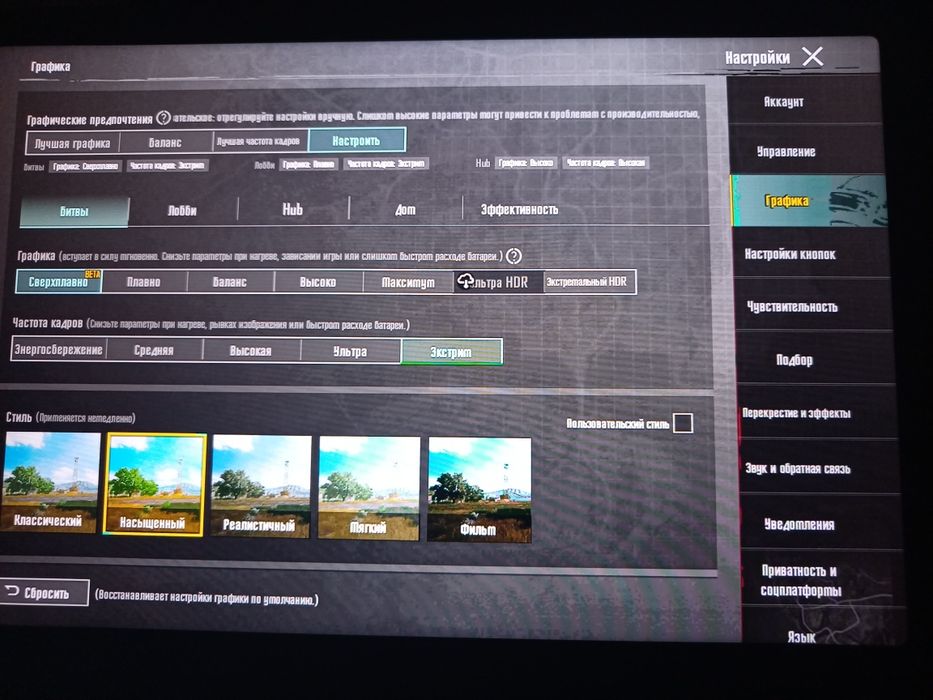Choose the Классический style thumbnail

(50, 482)
